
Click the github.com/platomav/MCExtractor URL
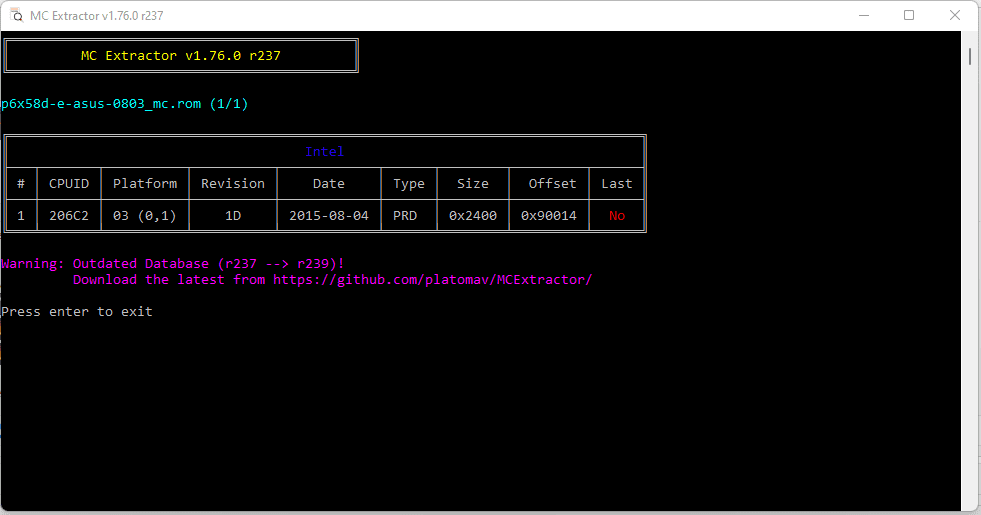click(433, 280)
